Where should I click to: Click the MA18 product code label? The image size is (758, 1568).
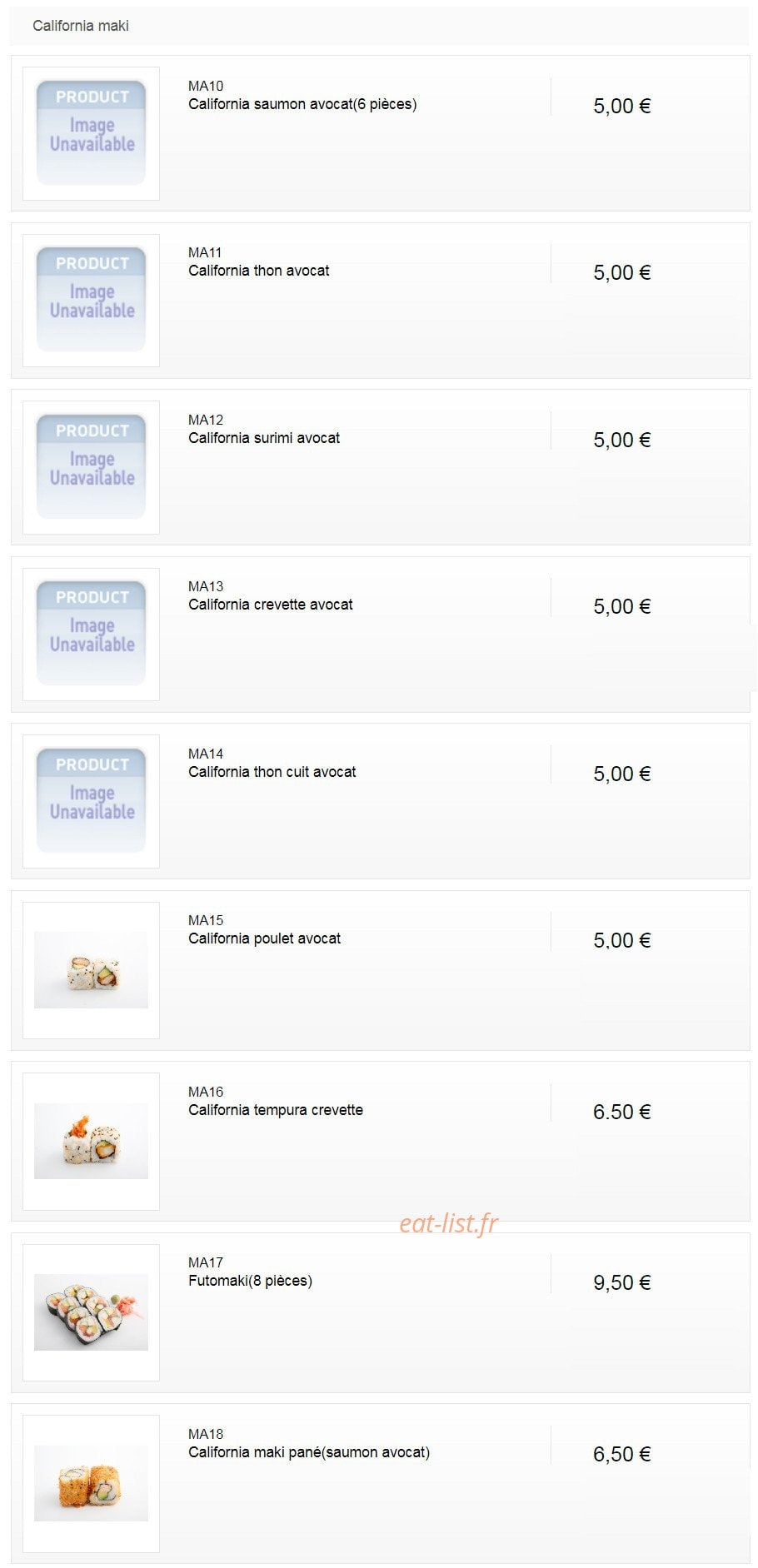pos(206,1434)
